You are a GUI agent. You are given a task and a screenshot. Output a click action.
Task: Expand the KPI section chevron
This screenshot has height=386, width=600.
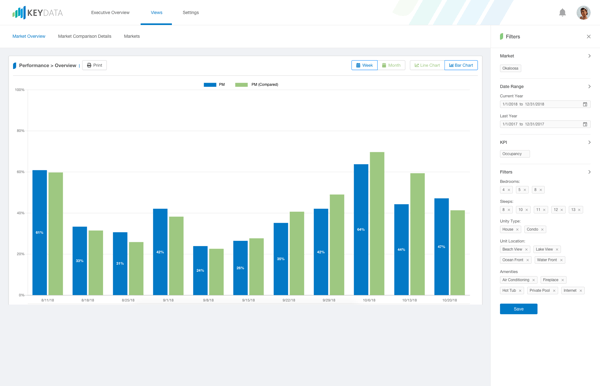pyautogui.click(x=589, y=142)
